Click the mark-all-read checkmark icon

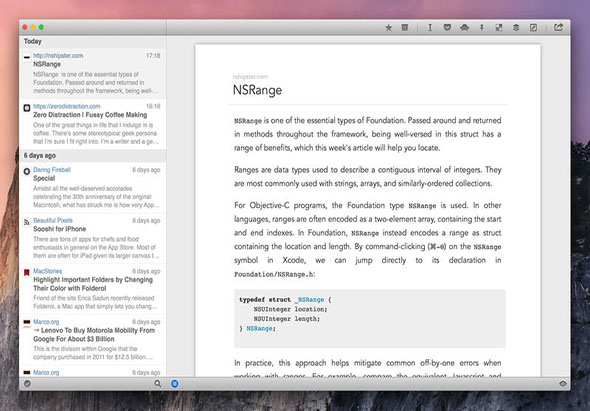27,384
